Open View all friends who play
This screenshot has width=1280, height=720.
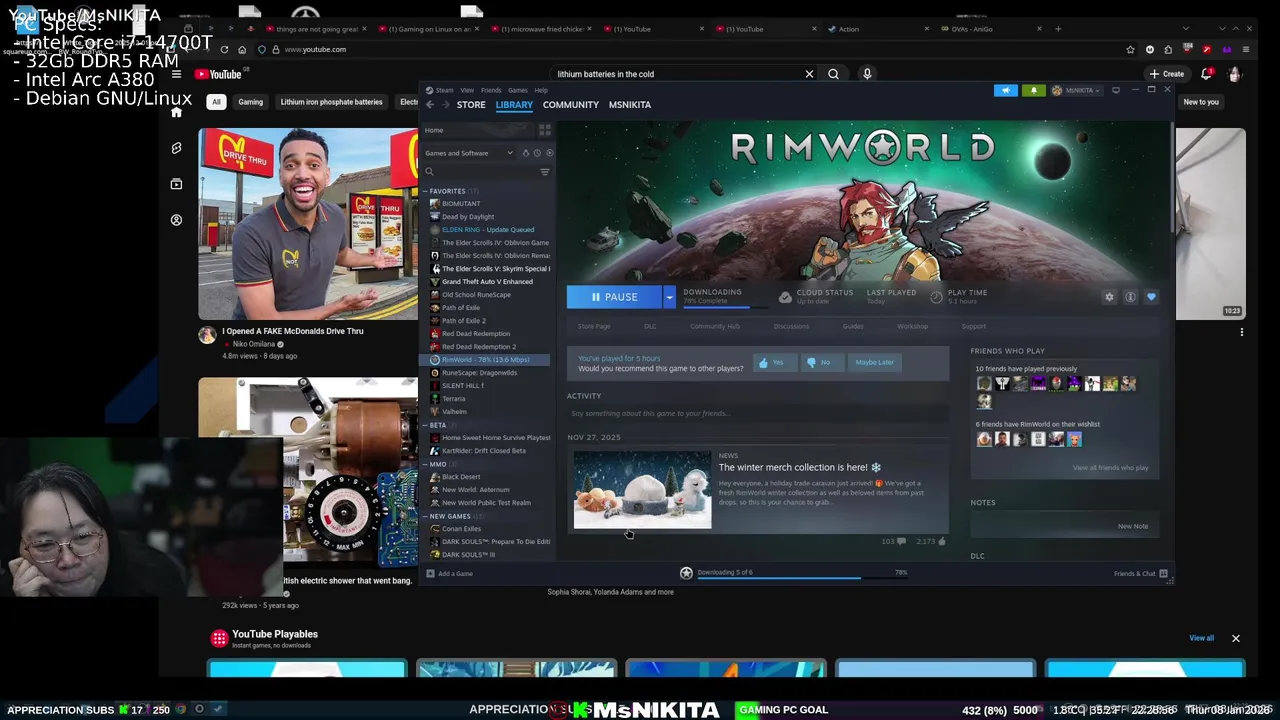tap(1110, 468)
